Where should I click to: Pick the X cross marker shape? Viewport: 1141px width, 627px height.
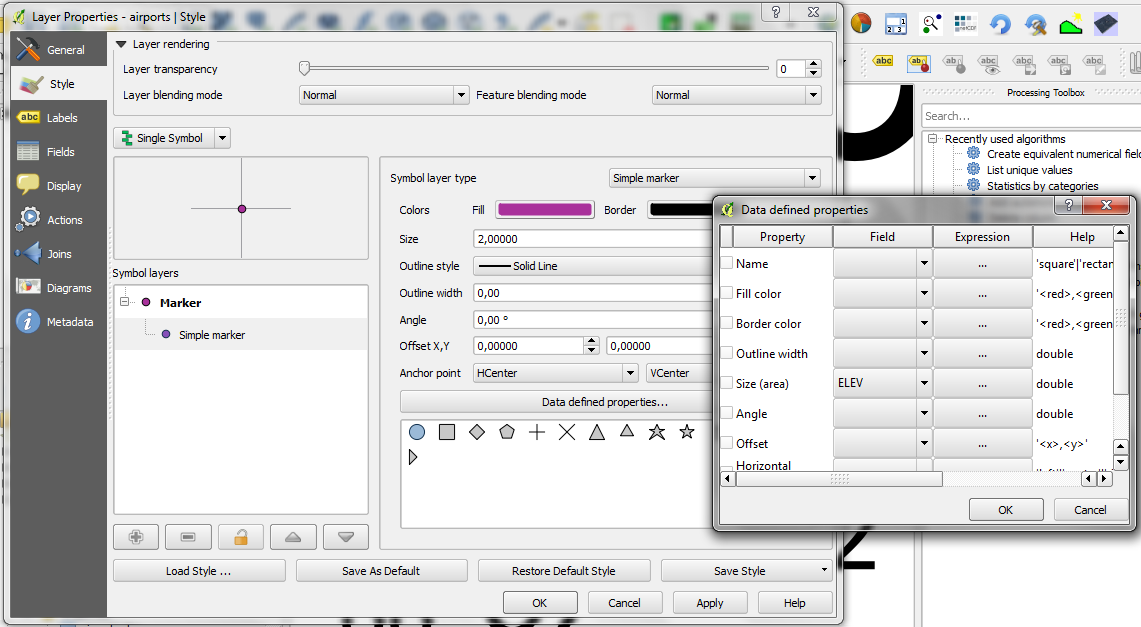567,432
